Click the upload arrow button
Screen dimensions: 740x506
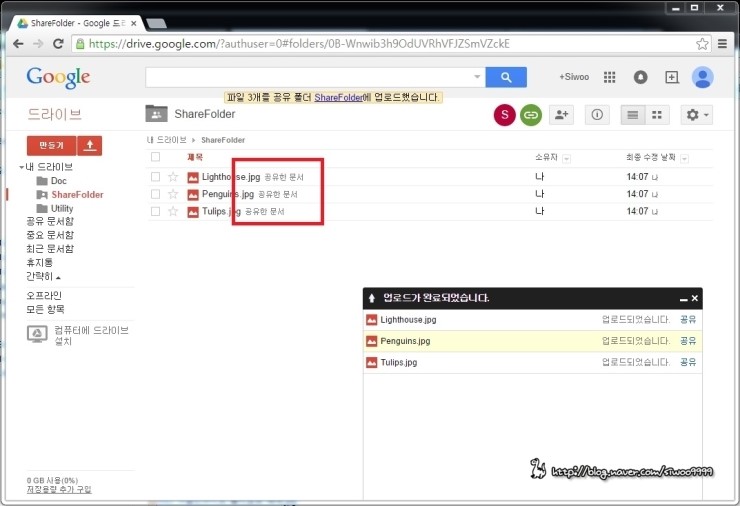tap(90, 145)
